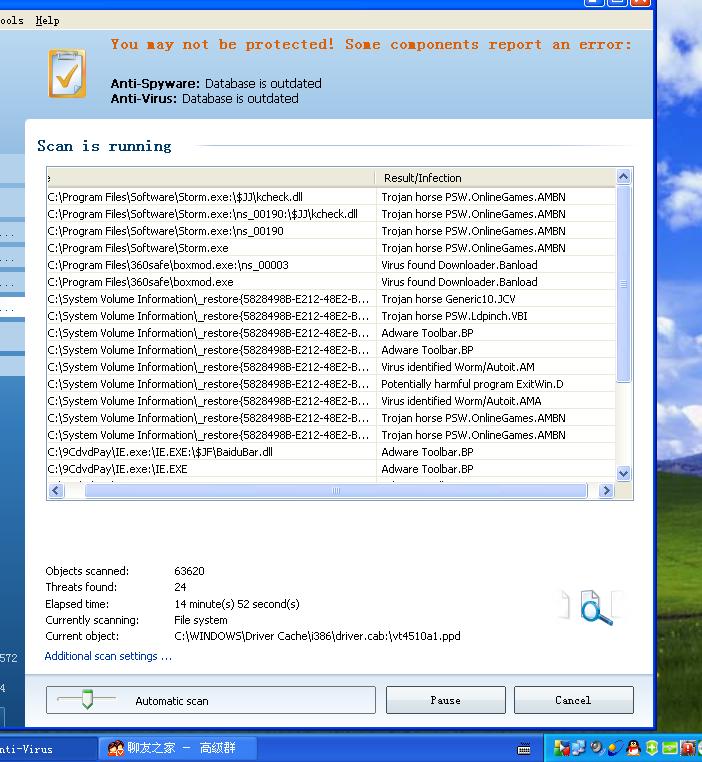Open Additional scan settings link
Image resolution: width=702 pixels, height=762 pixels.
[108, 656]
